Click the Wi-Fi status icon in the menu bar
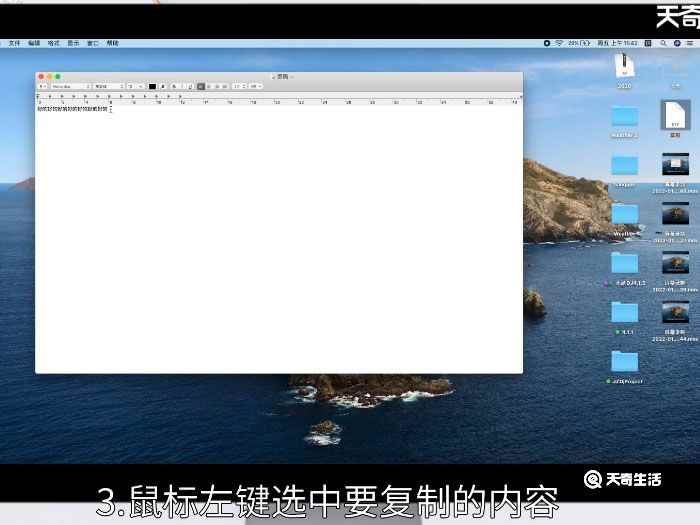This screenshot has height=525, width=700. (x=559, y=43)
